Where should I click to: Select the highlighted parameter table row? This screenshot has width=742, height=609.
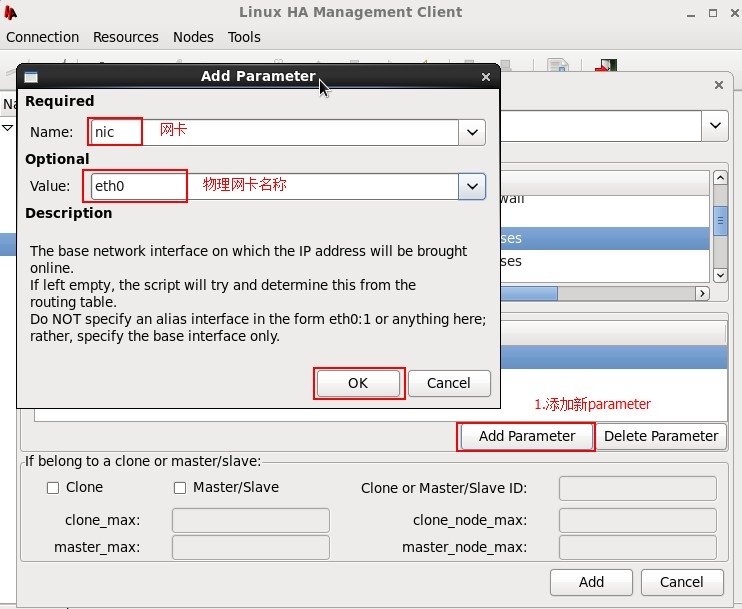point(614,357)
